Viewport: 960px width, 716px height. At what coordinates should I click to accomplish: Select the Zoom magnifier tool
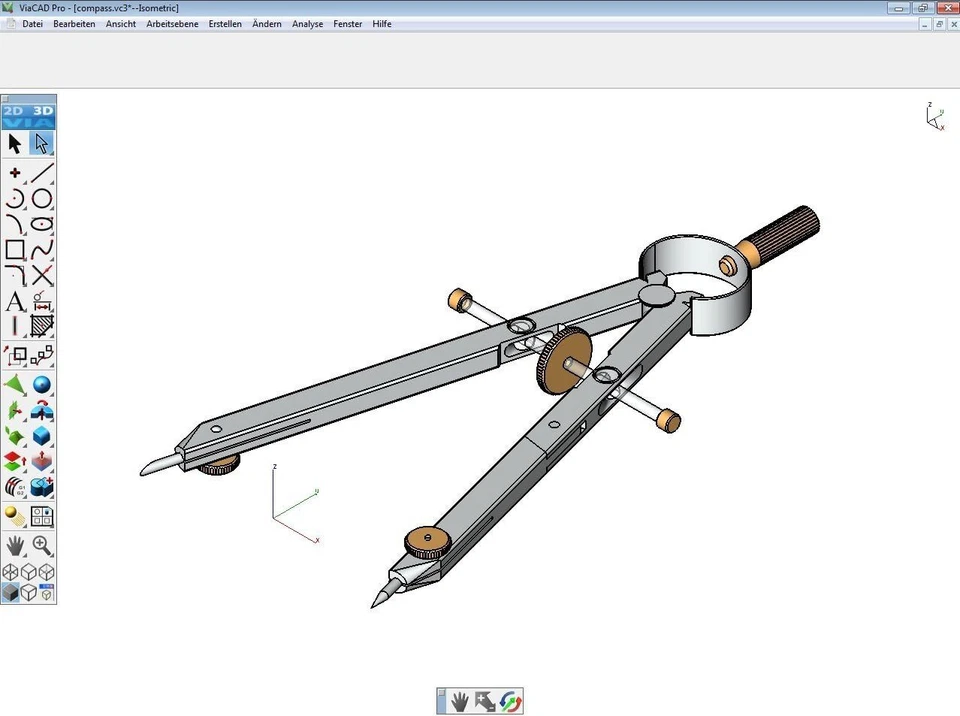point(41,545)
